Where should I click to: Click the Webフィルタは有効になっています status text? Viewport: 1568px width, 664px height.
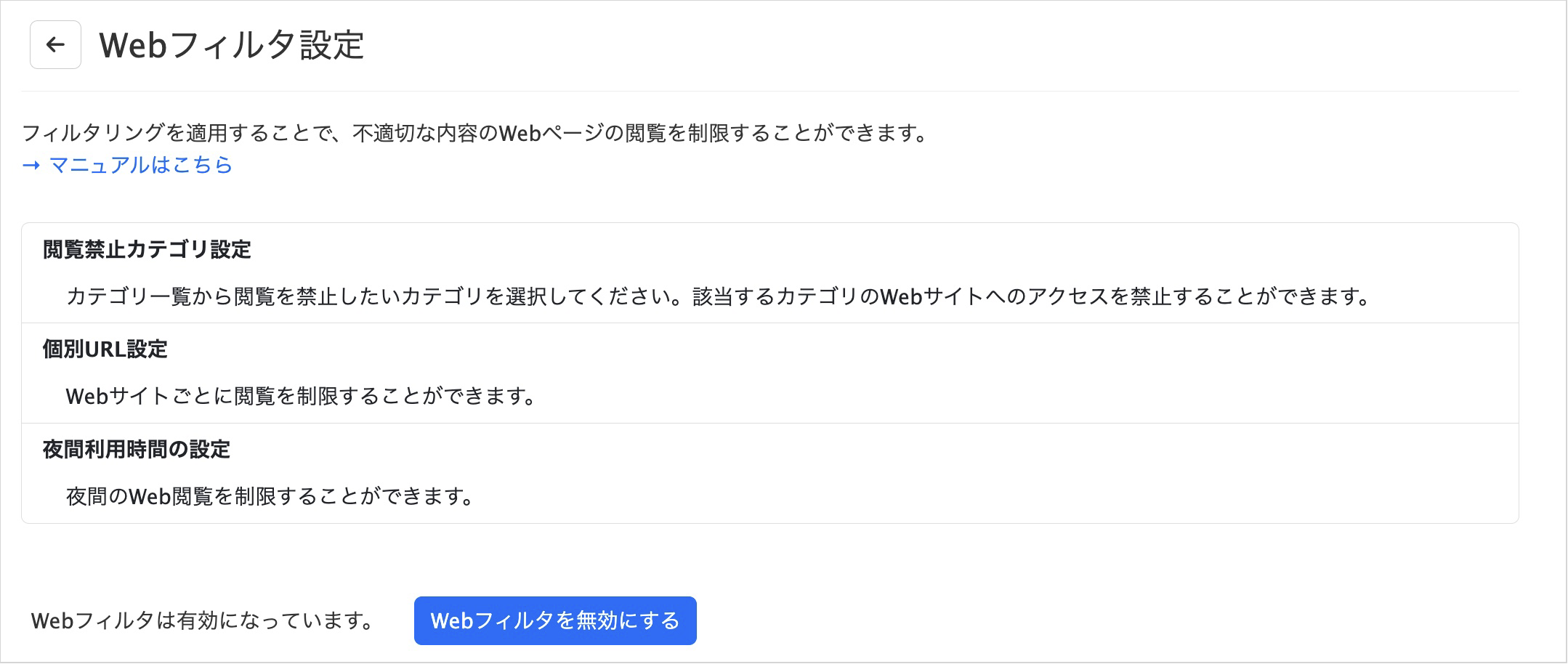(x=202, y=621)
